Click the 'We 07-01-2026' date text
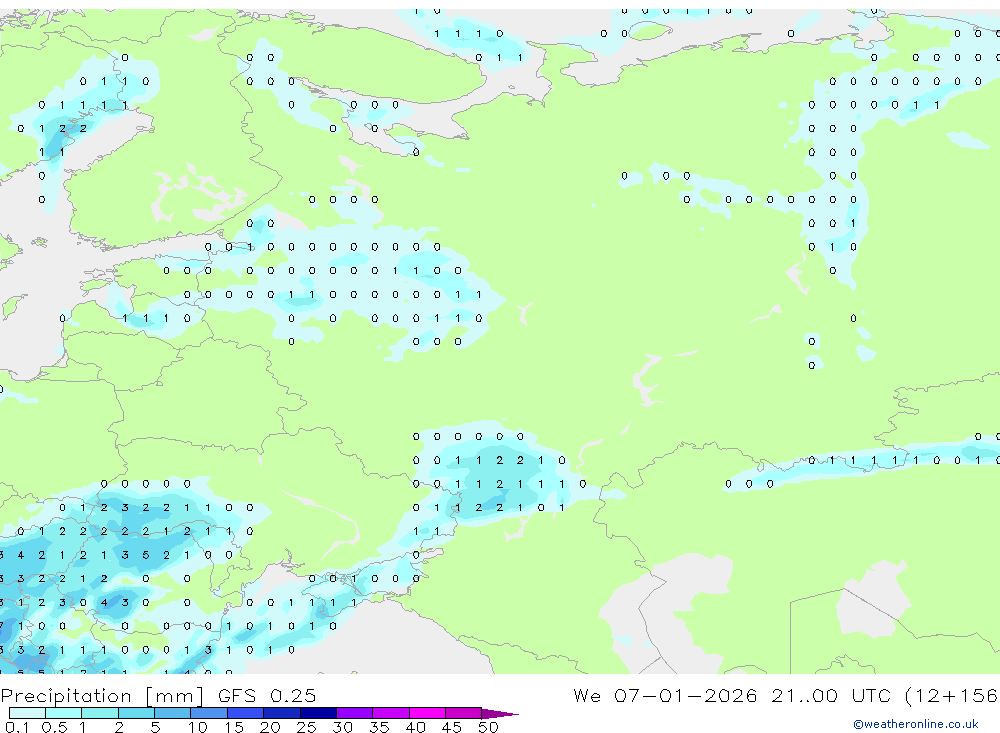 (665, 695)
